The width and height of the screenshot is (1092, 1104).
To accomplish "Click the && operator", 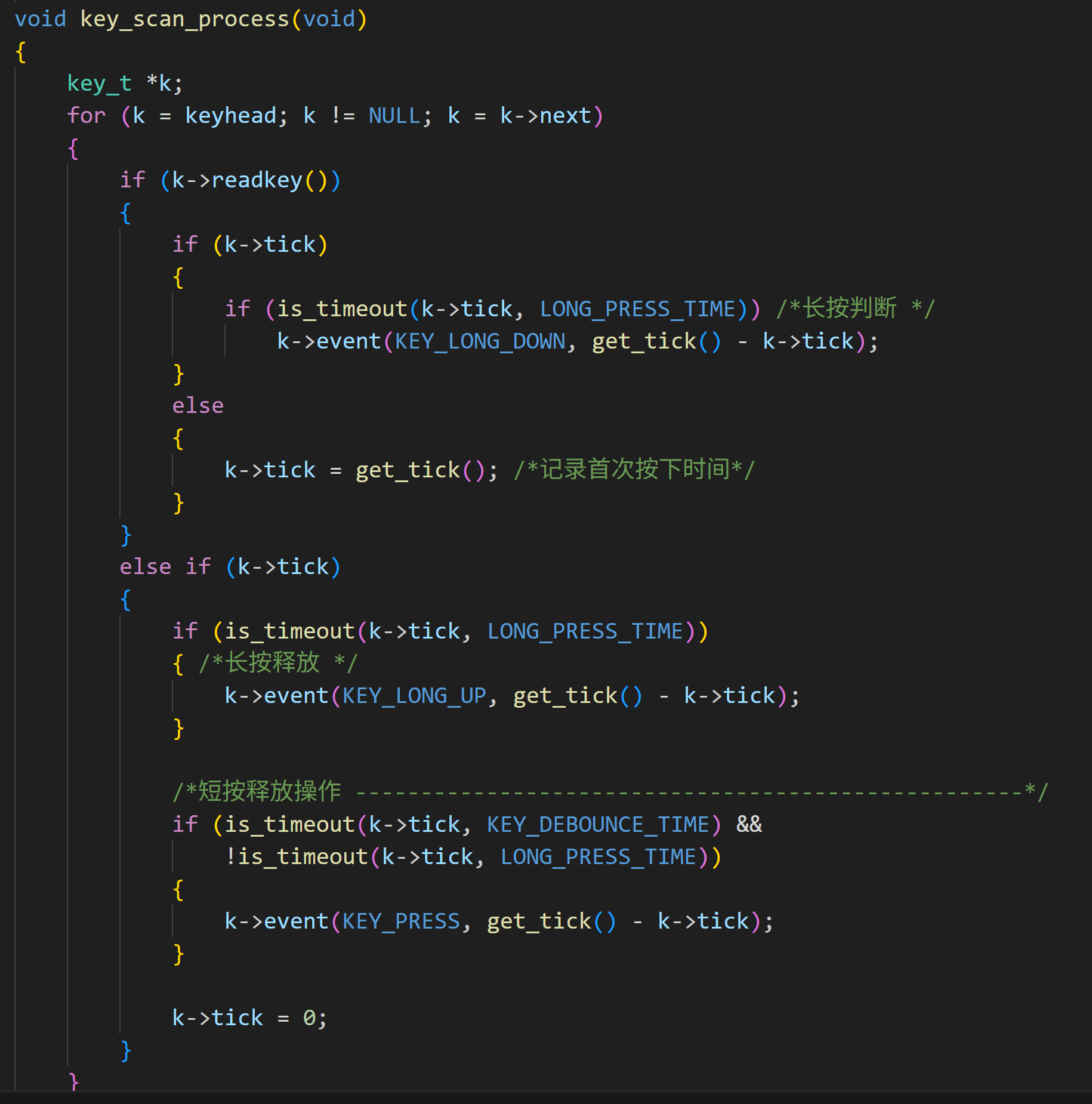I will coord(749,825).
